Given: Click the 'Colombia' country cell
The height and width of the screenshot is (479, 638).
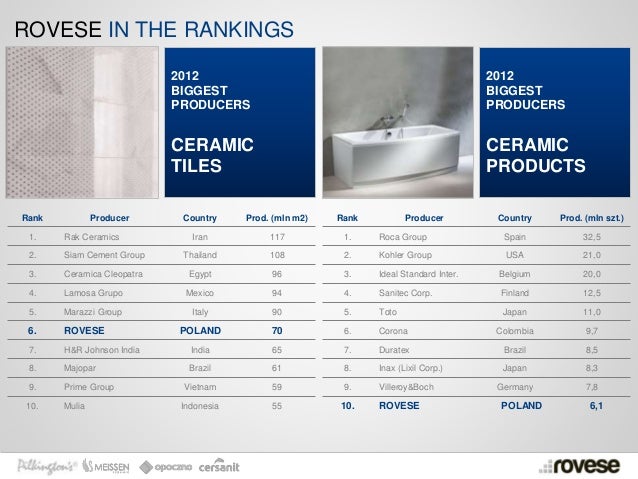Looking at the screenshot, I should coord(515,331).
